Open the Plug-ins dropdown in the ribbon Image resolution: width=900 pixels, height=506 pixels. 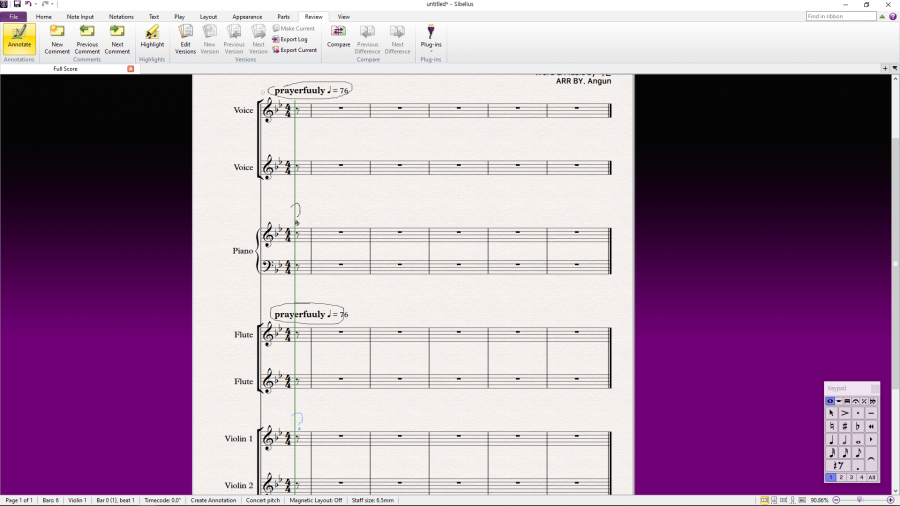coord(431,37)
